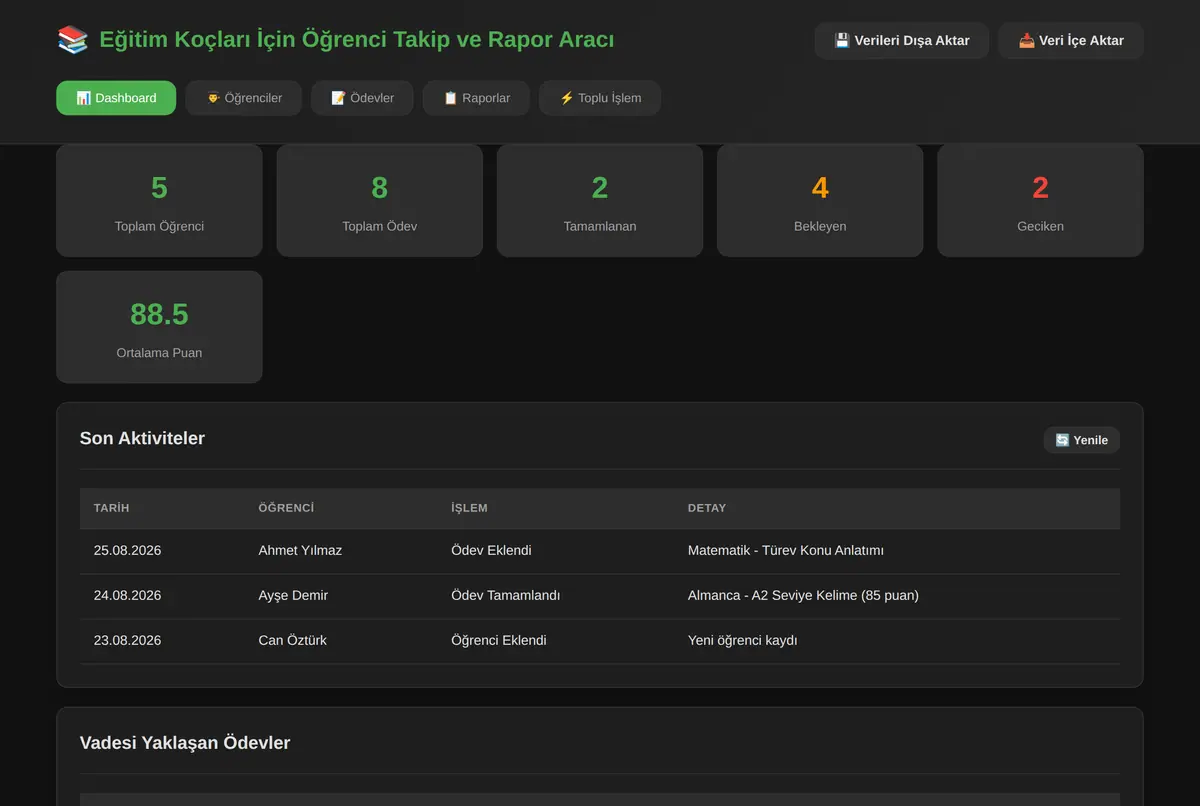Select the Tamamlanan stat card
The height and width of the screenshot is (806, 1200).
600,200
